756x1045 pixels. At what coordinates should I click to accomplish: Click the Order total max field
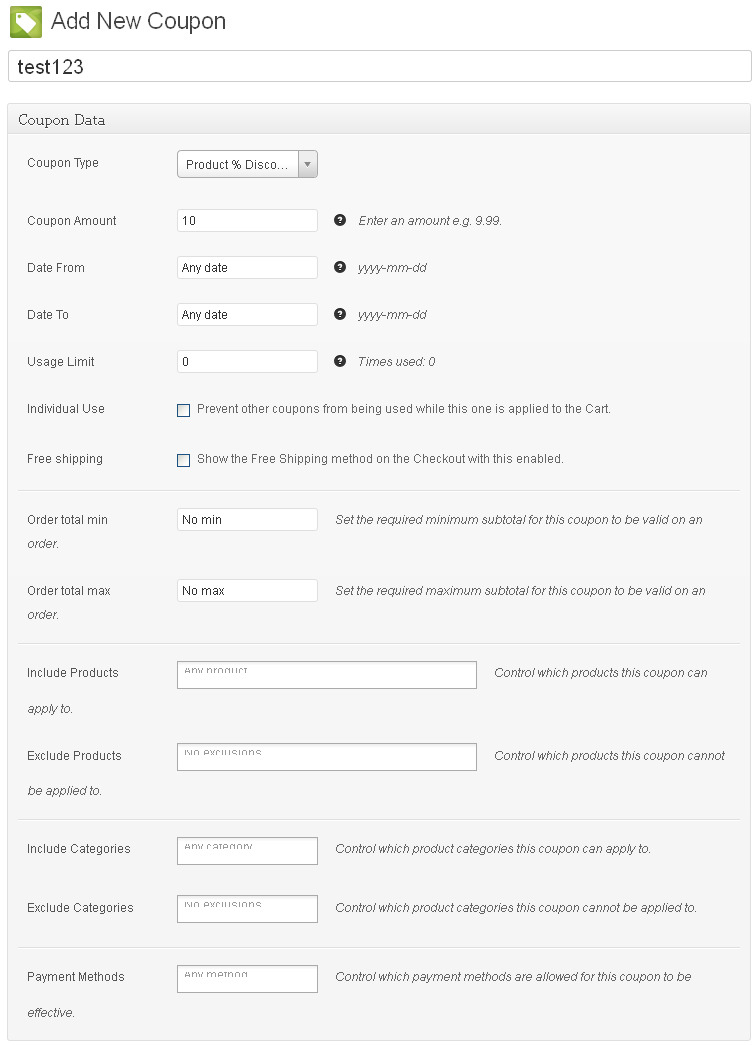tap(247, 591)
